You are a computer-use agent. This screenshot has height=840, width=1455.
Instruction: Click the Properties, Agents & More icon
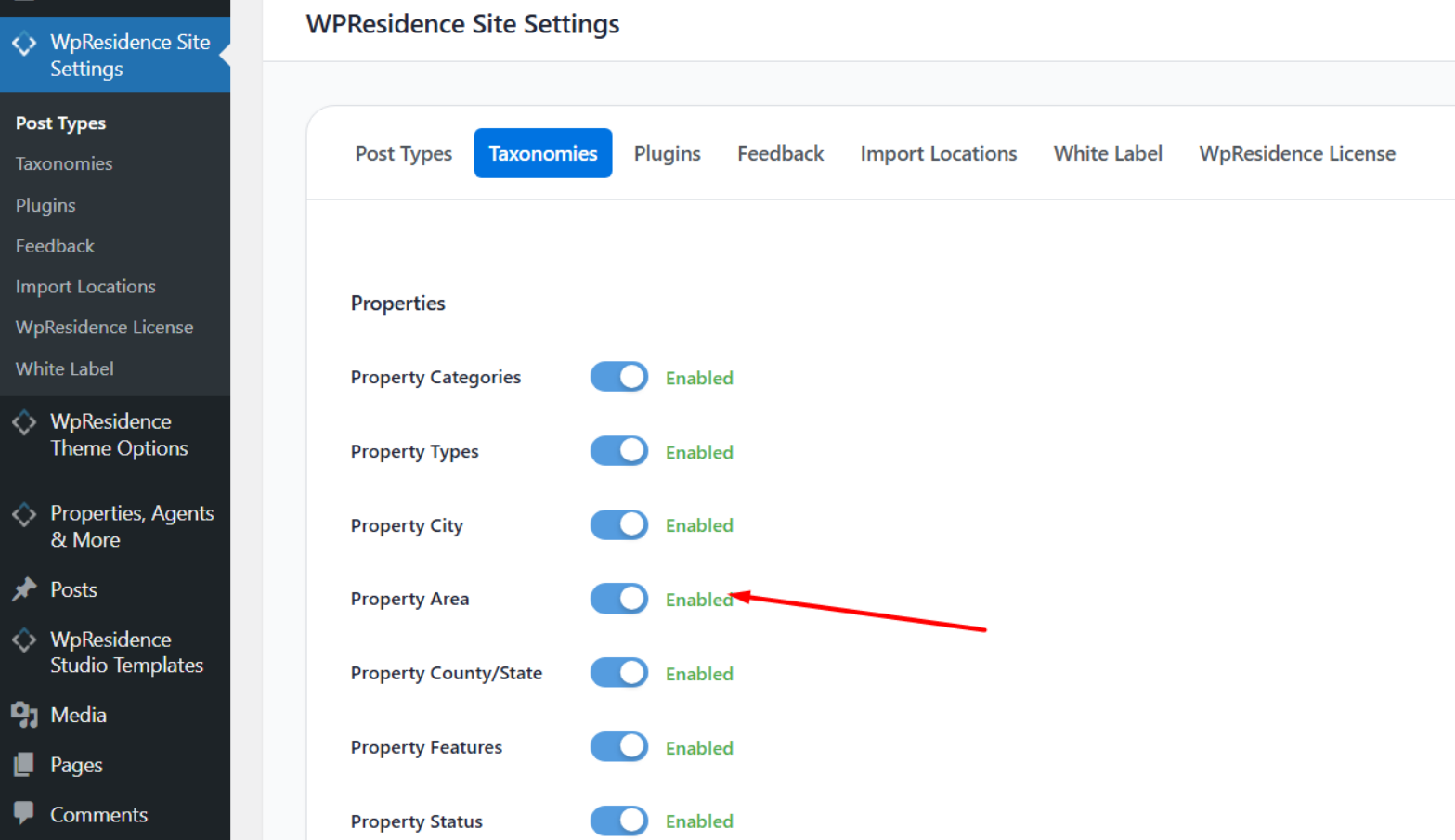(24, 515)
